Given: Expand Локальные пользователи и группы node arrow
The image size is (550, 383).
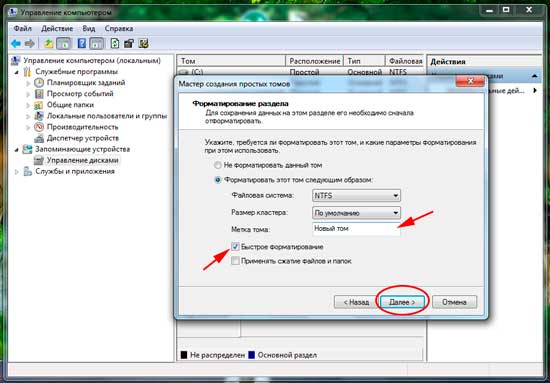Looking at the screenshot, I should 28,116.
